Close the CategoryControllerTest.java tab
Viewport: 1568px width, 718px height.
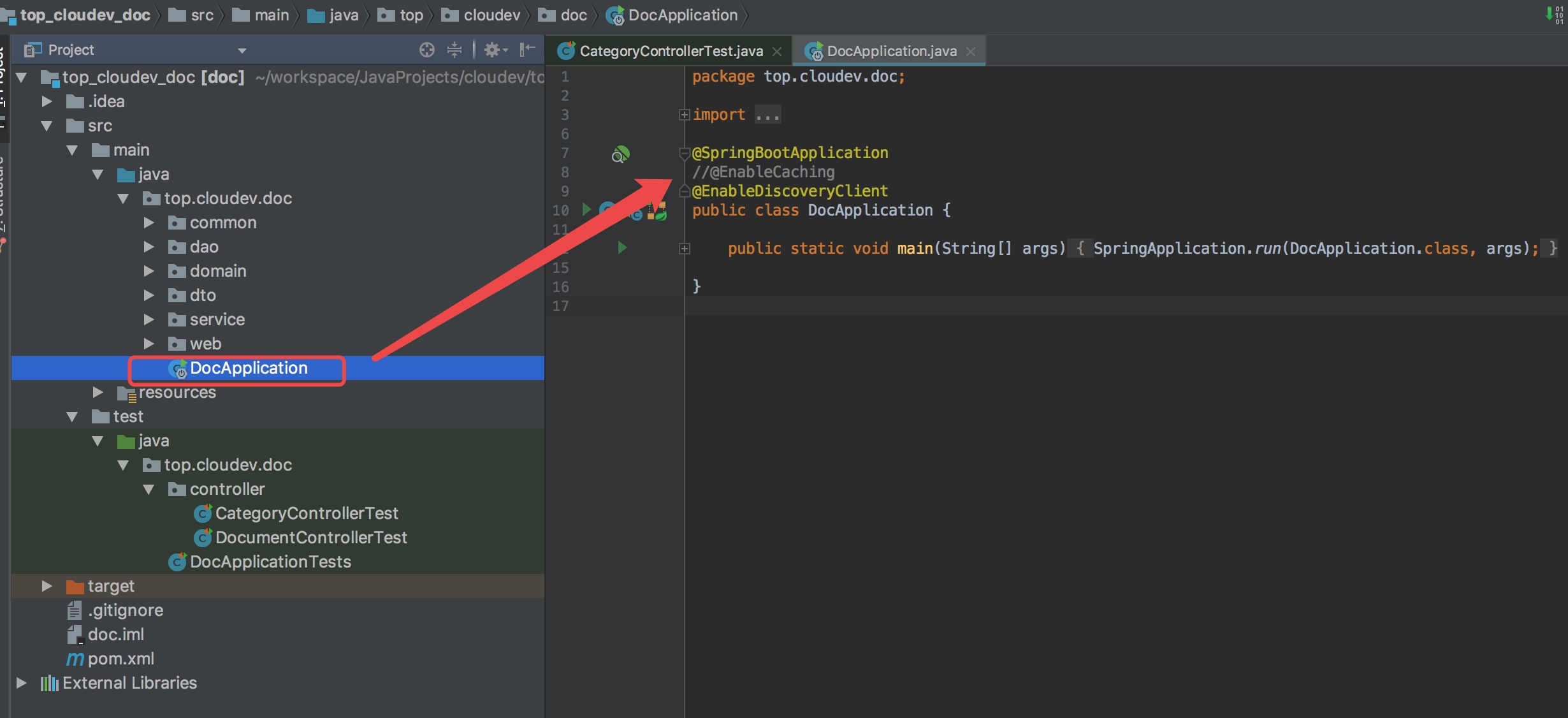pos(777,51)
